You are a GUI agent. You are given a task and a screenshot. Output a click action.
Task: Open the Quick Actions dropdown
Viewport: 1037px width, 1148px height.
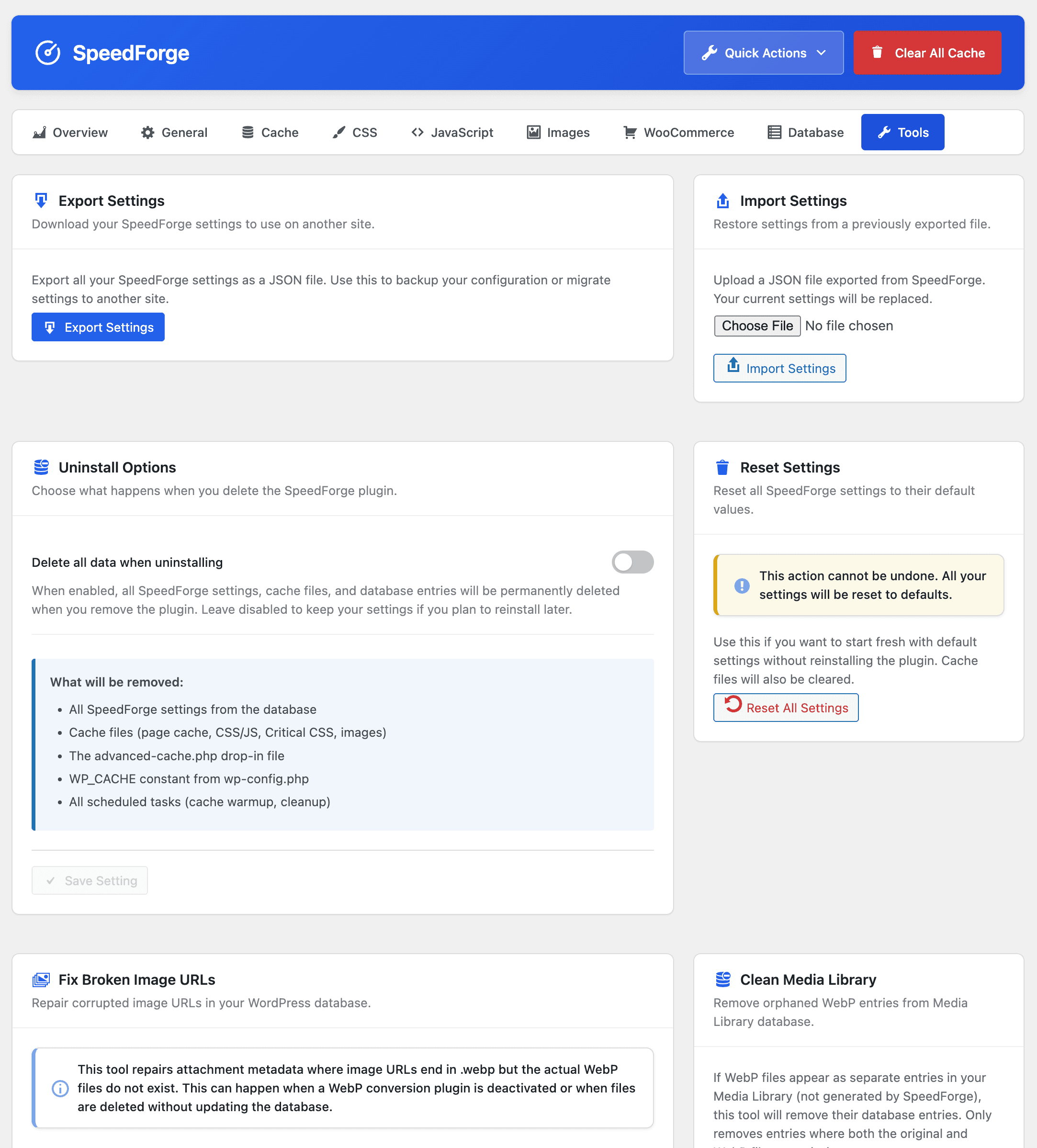(763, 53)
